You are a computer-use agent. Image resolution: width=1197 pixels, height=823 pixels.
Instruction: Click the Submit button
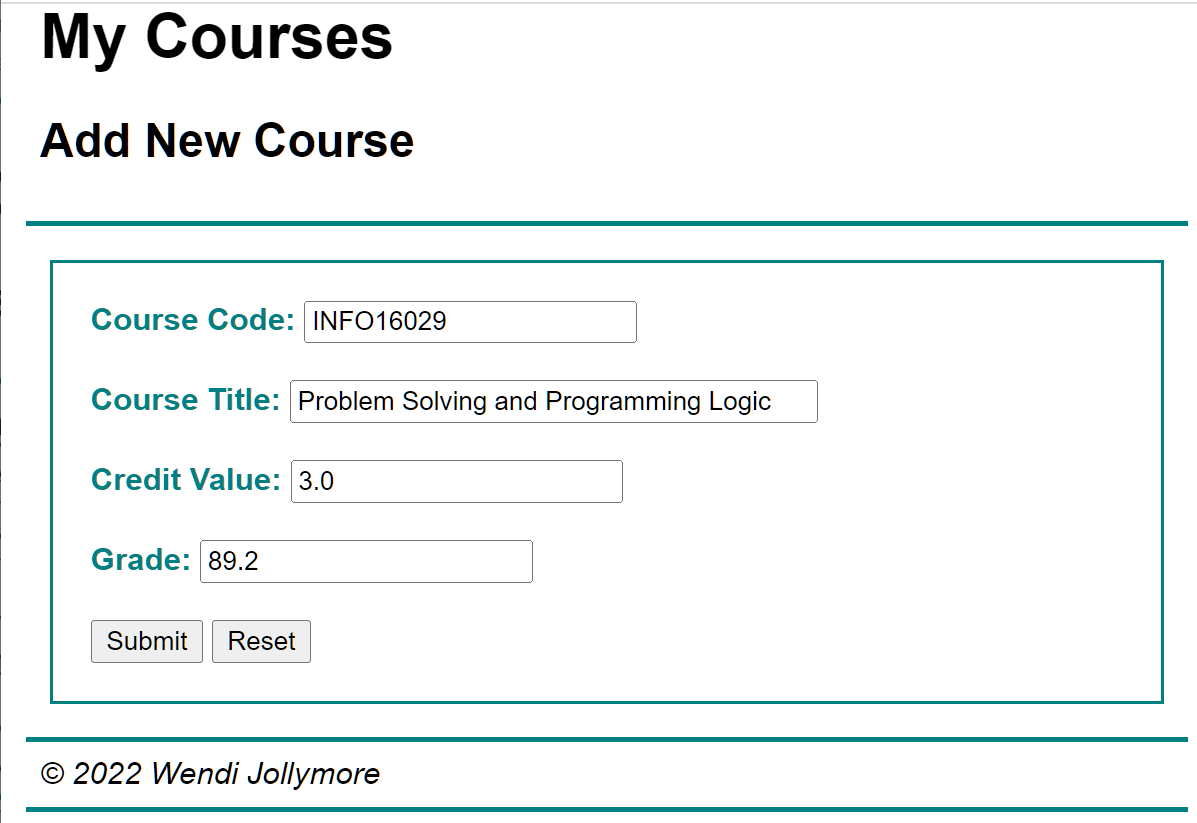pyautogui.click(x=146, y=641)
